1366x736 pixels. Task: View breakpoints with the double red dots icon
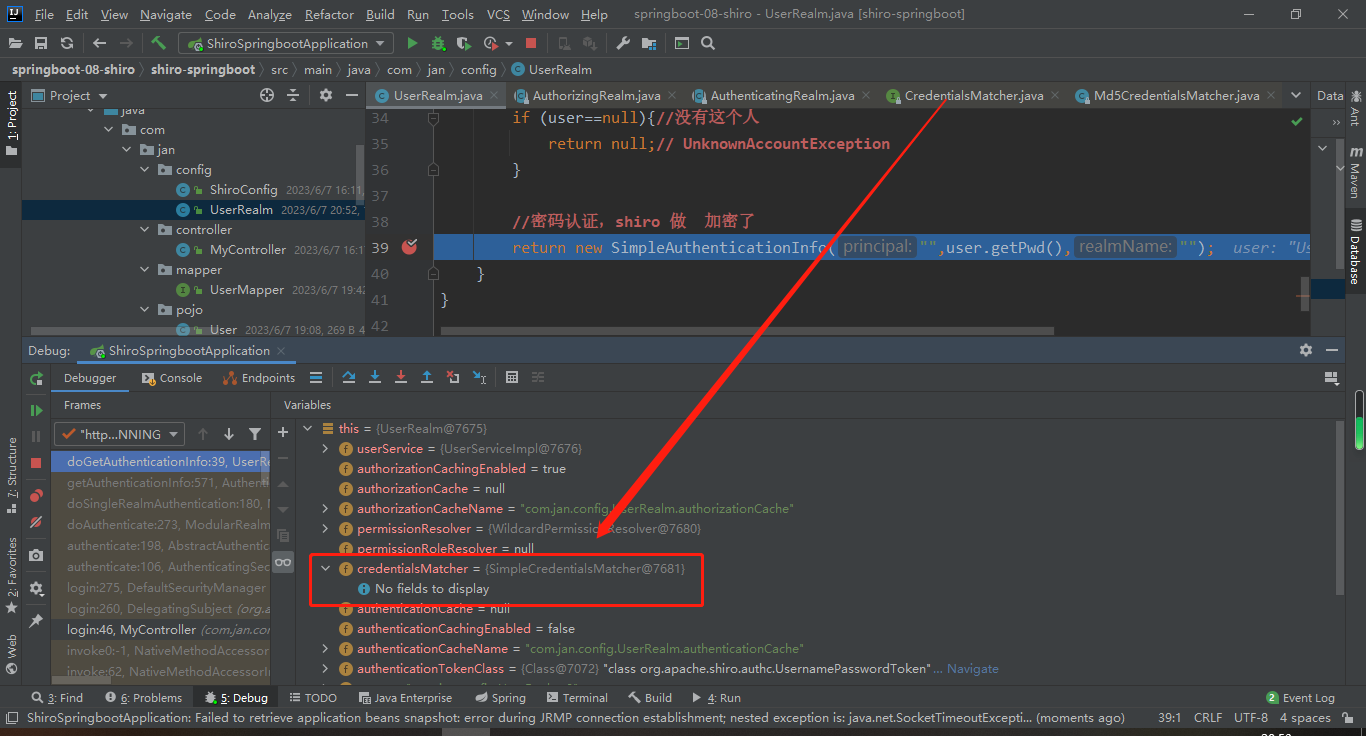pos(36,495)
